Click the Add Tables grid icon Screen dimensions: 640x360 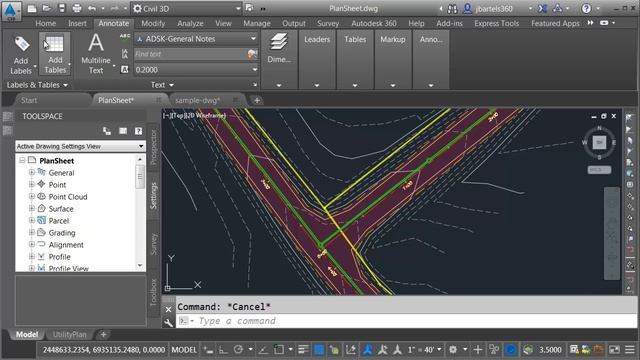pos(55,43)
